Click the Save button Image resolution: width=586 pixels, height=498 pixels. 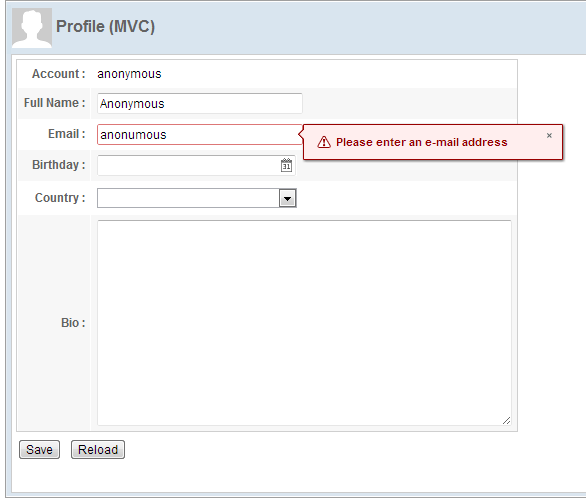pos(39,449)
